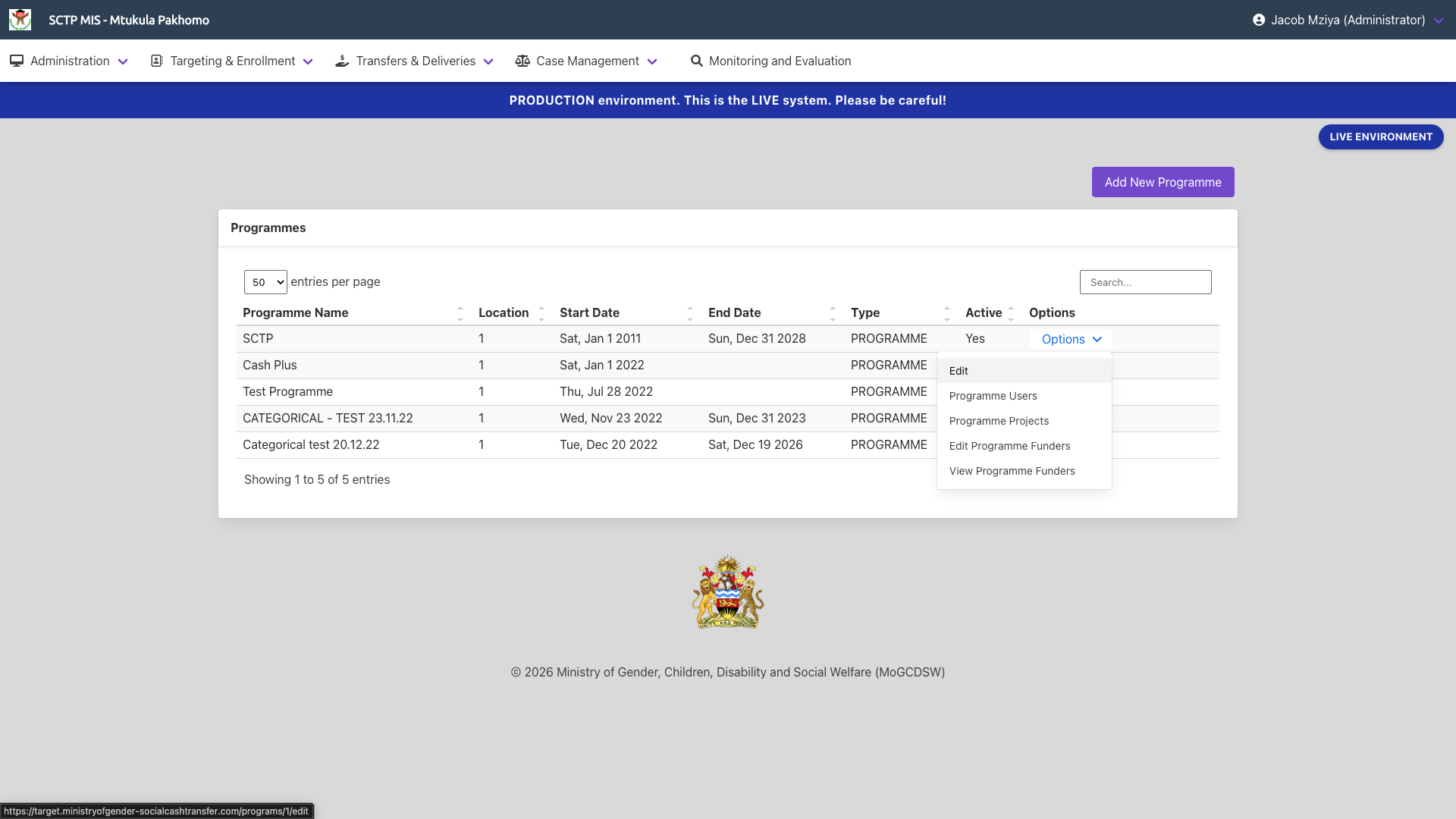Sort by Programme Name column arrows
The width and height of the screenshot is (1456, 819).
[460, 313]
